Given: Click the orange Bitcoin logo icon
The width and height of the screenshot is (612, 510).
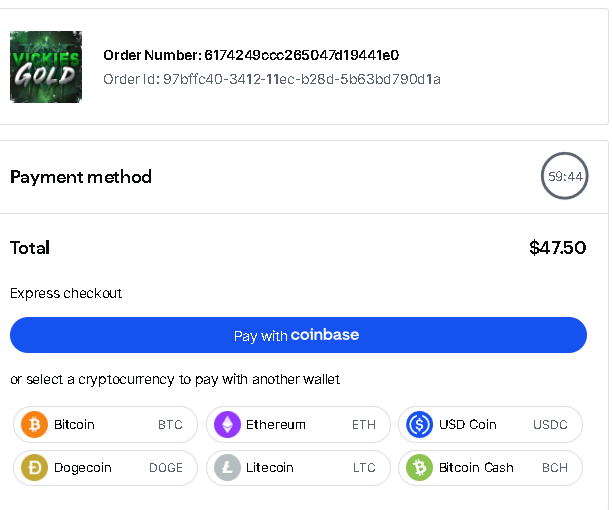Looking at the screenshot, I should pos(34,424).
